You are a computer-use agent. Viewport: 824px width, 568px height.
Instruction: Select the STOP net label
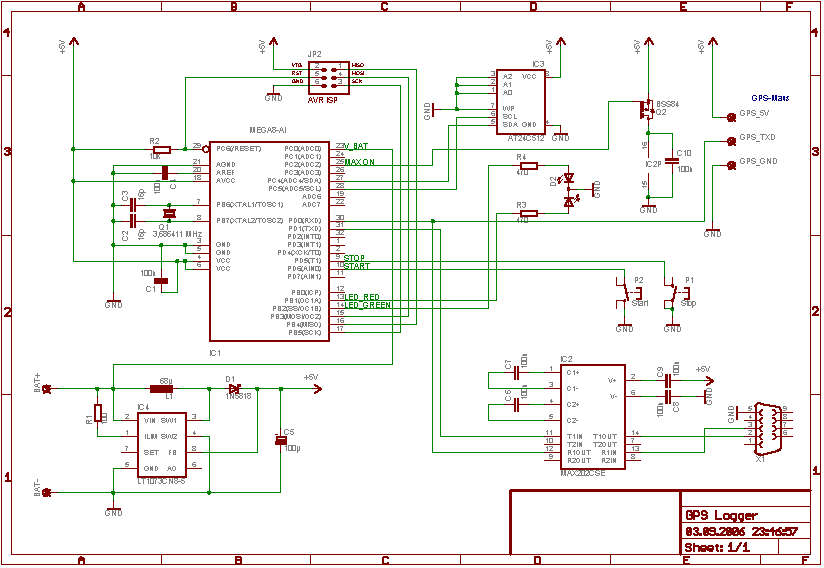[x=354, y=258]
